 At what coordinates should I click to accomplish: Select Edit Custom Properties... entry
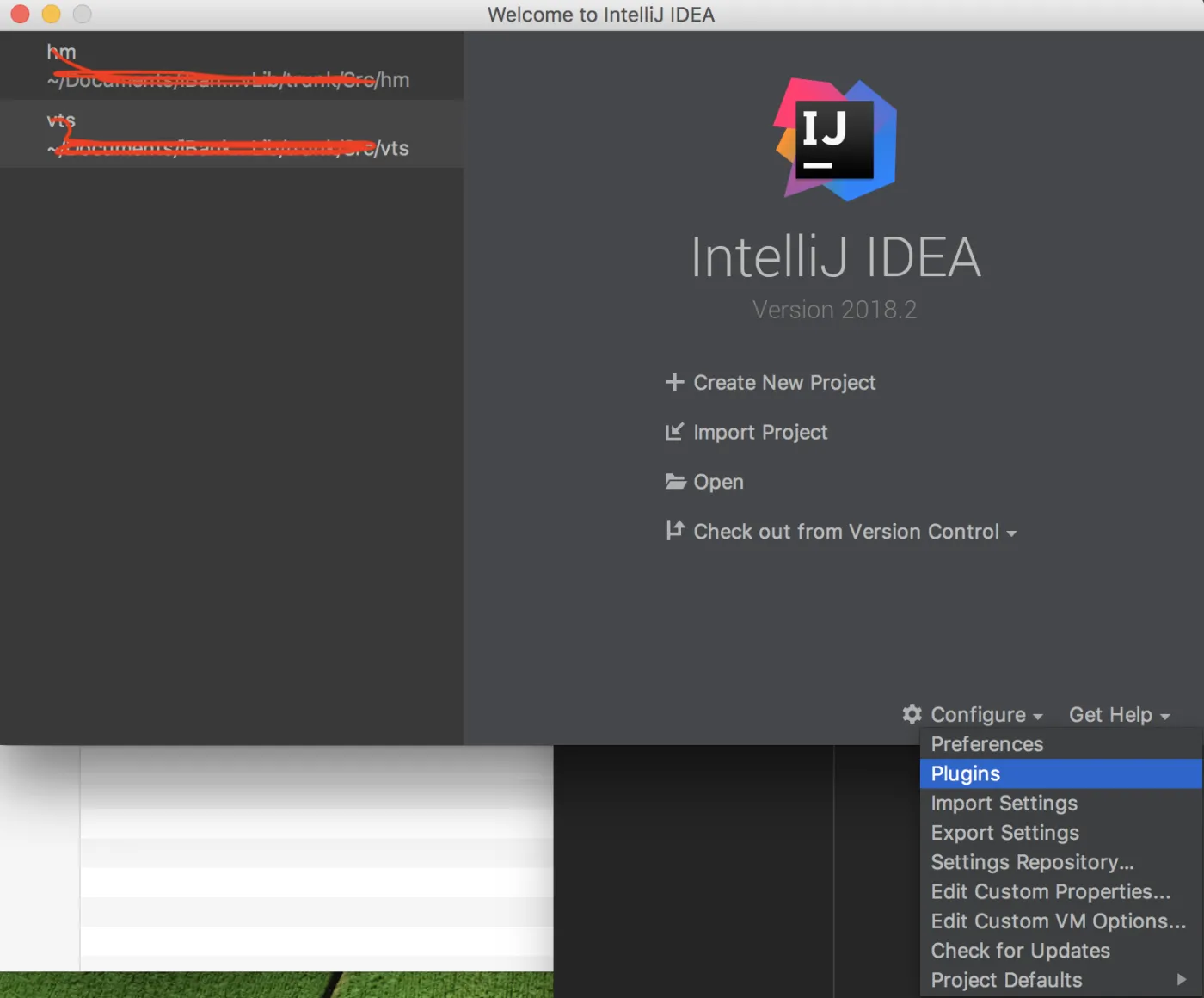point(1061,891)
